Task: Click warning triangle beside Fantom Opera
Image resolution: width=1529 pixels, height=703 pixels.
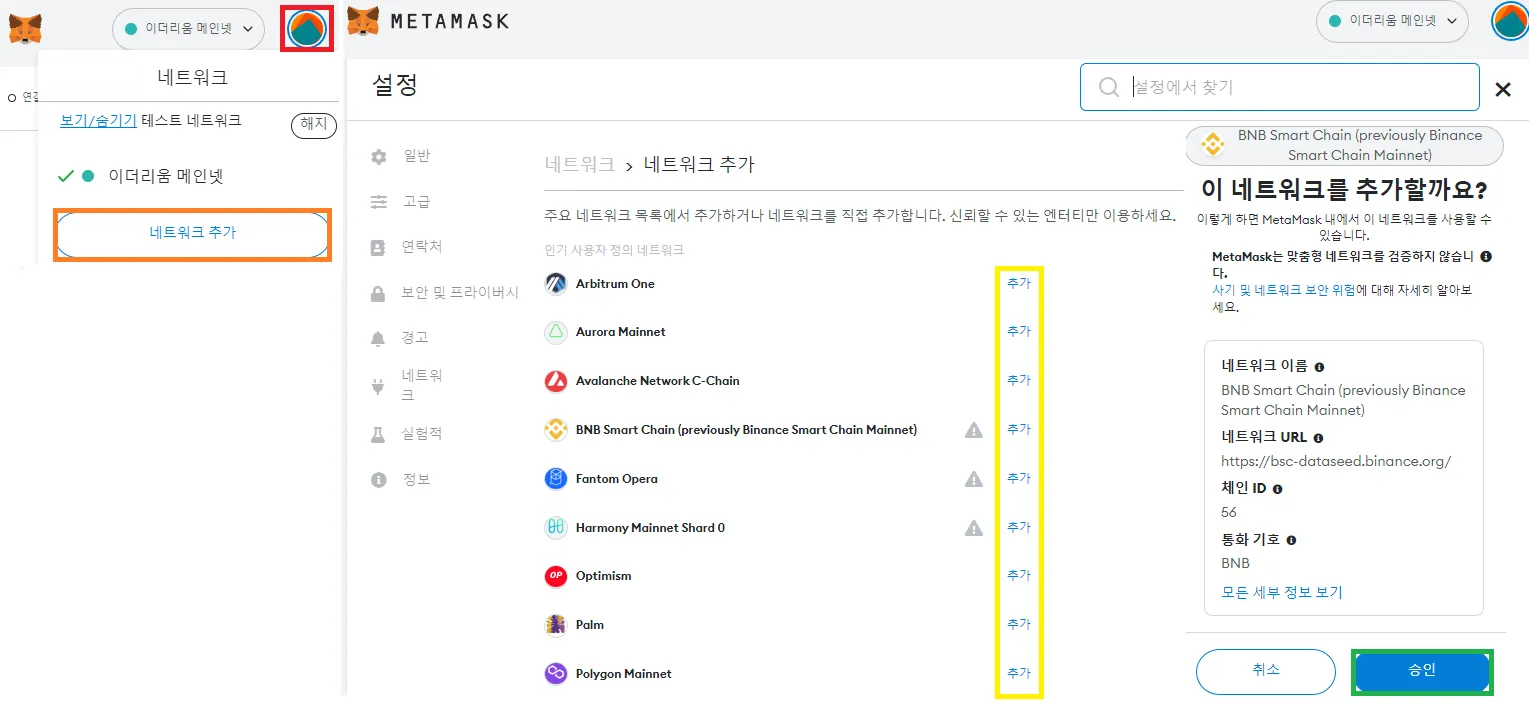Action: pos(974,479)
